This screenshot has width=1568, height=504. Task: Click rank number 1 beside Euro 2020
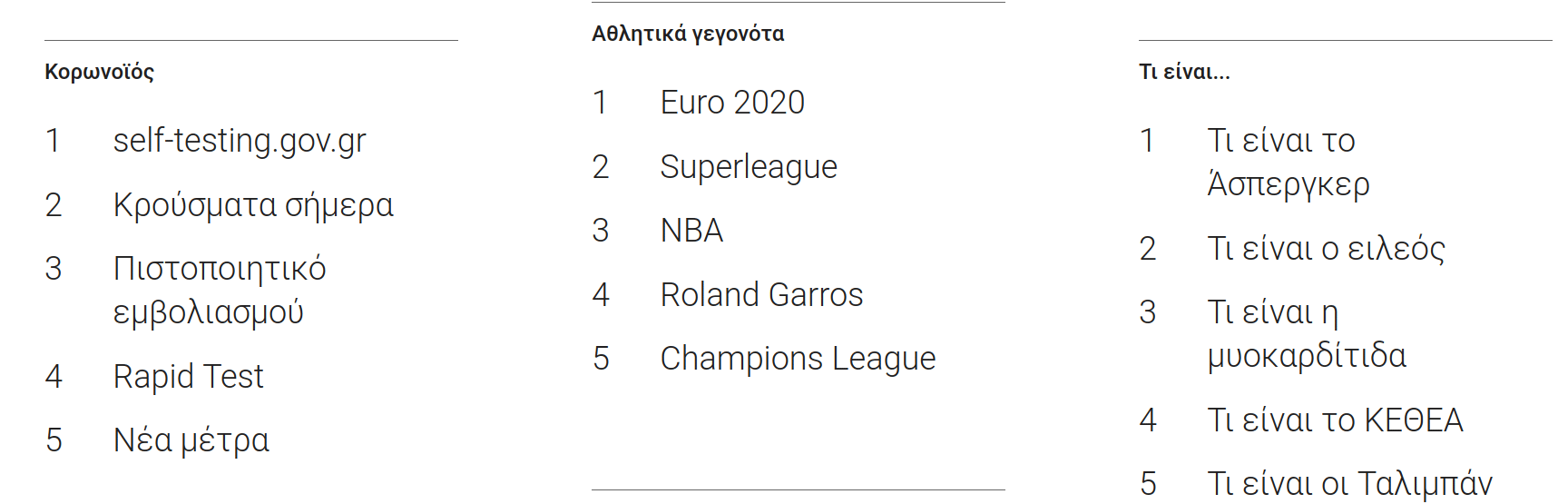point(600,103)
